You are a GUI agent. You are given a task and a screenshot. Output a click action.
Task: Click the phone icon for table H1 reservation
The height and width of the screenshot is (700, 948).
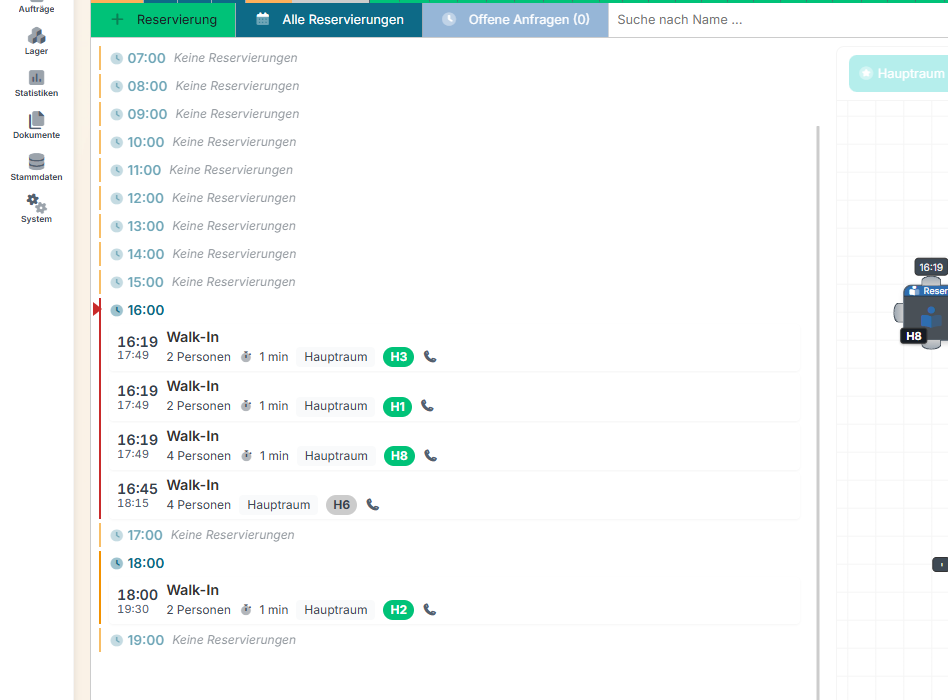pos(427,406)
